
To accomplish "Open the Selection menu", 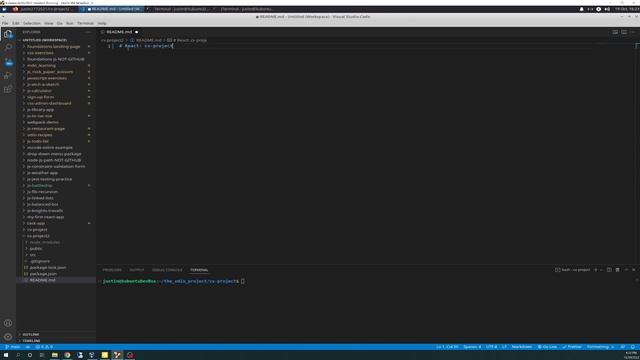I will click(x=31, y=23).
